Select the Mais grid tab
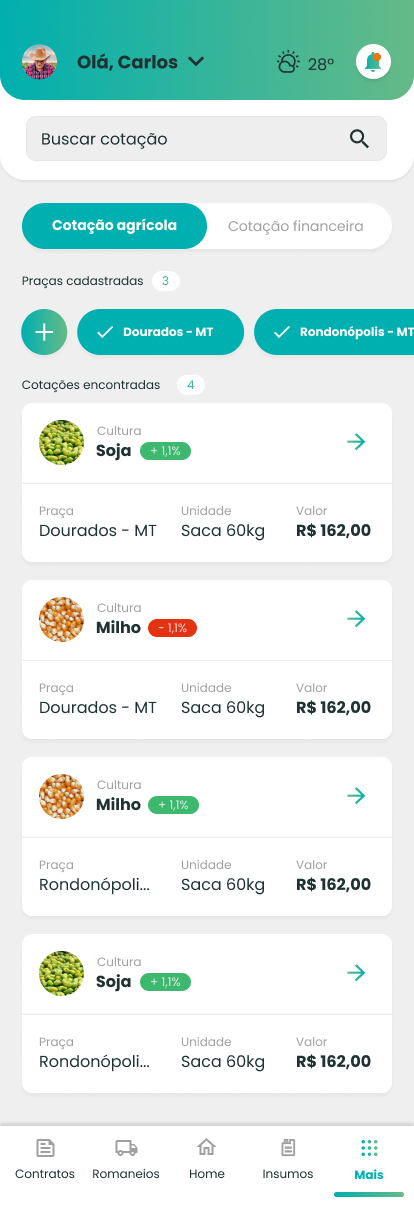This screenshot has height=1206, width=414. click(x=369, y=1160)
